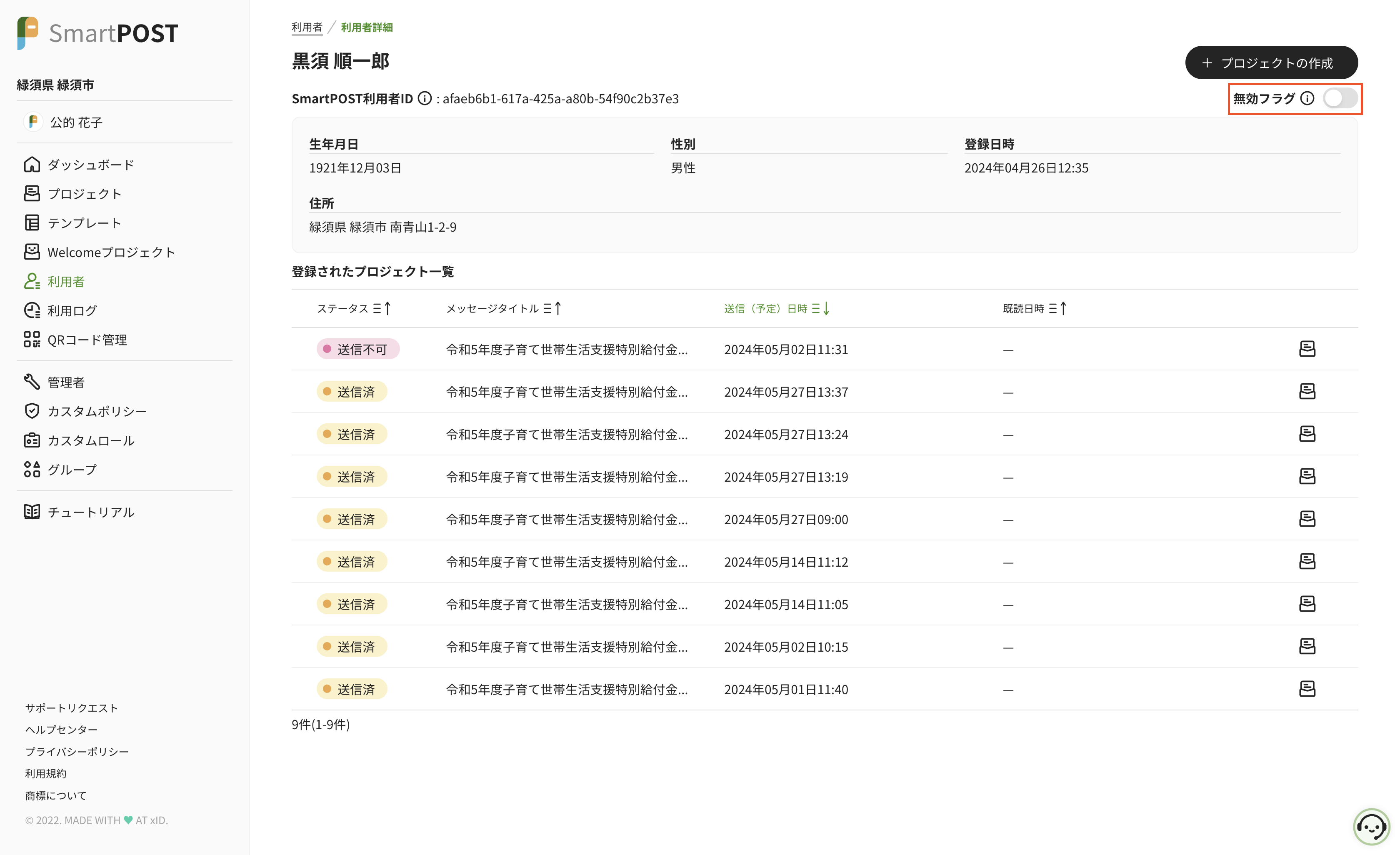
Task: Click the birthdate 1921年12月03日
Action: pos(355,167)
